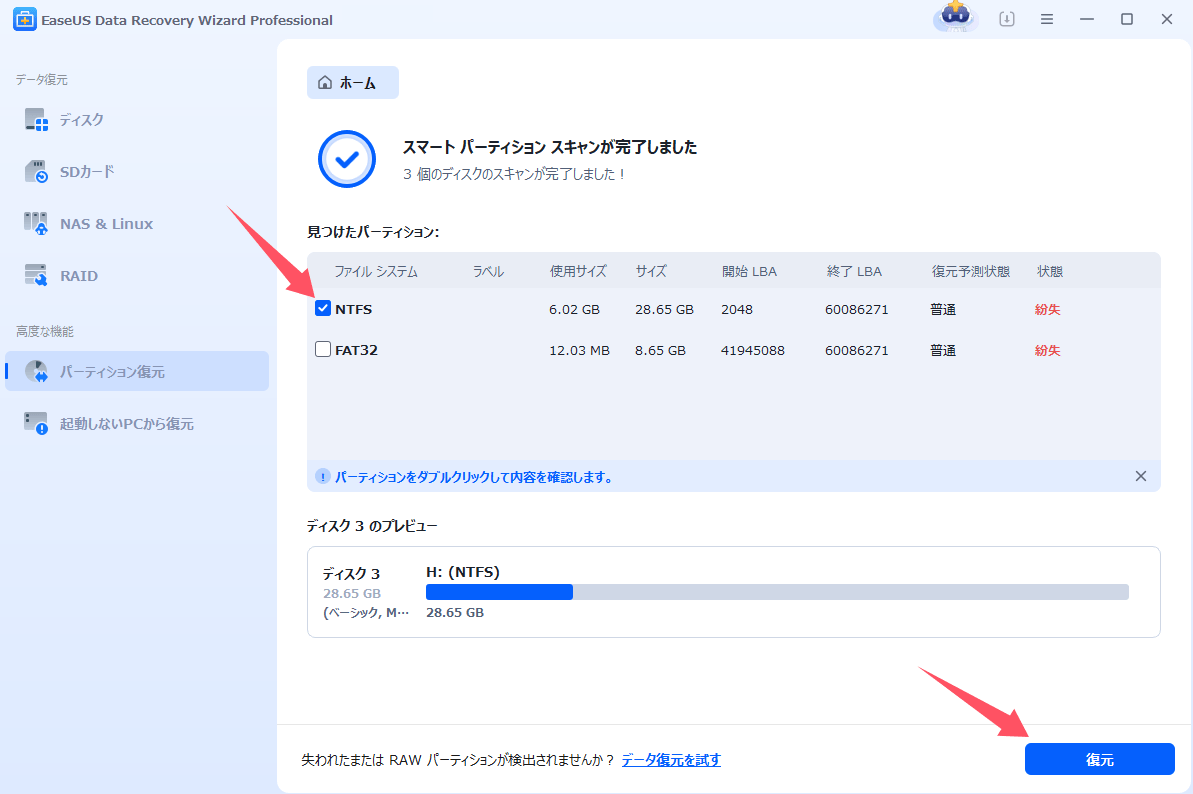
Task: Dismiss the double-click hint info bar
Action: [x=1140, y=477]
